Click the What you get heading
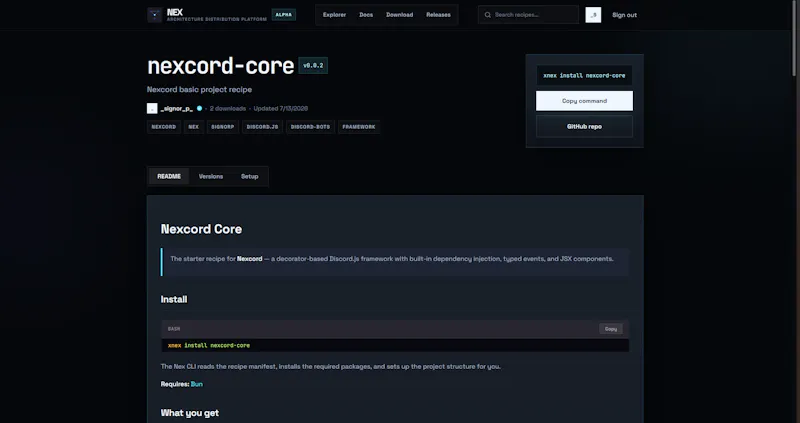 (190, 413)
